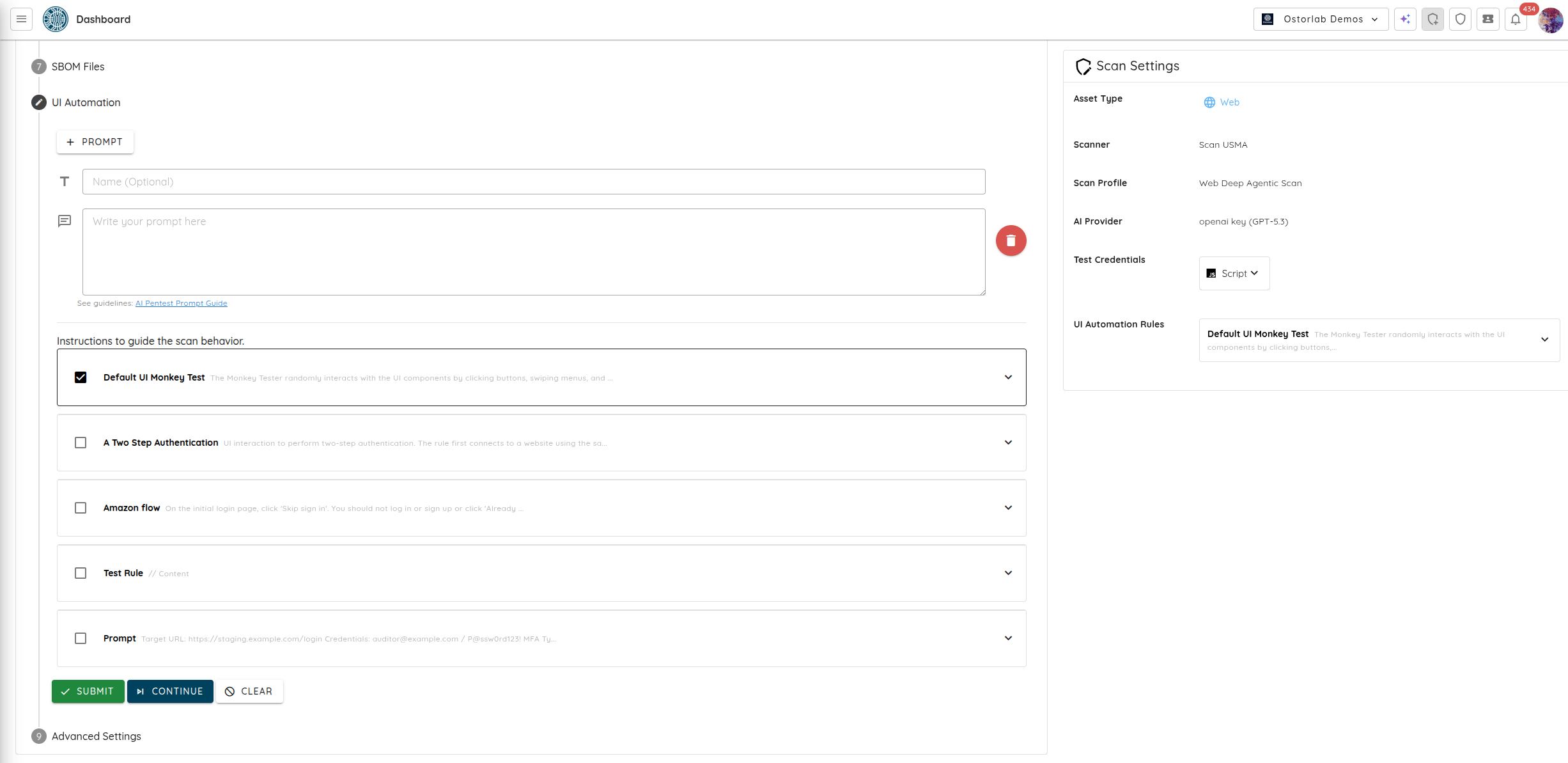
Task: Open the Ostorlab Demos organization switcher
Action: tap(1320, 19)
